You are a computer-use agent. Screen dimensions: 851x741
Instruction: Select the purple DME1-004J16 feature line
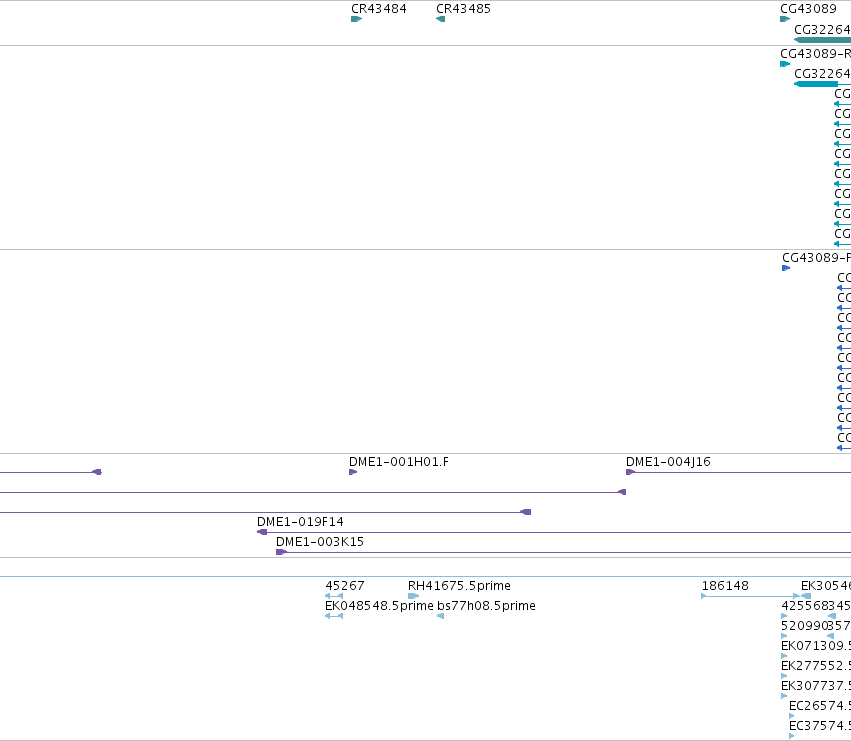pos(739,472)
